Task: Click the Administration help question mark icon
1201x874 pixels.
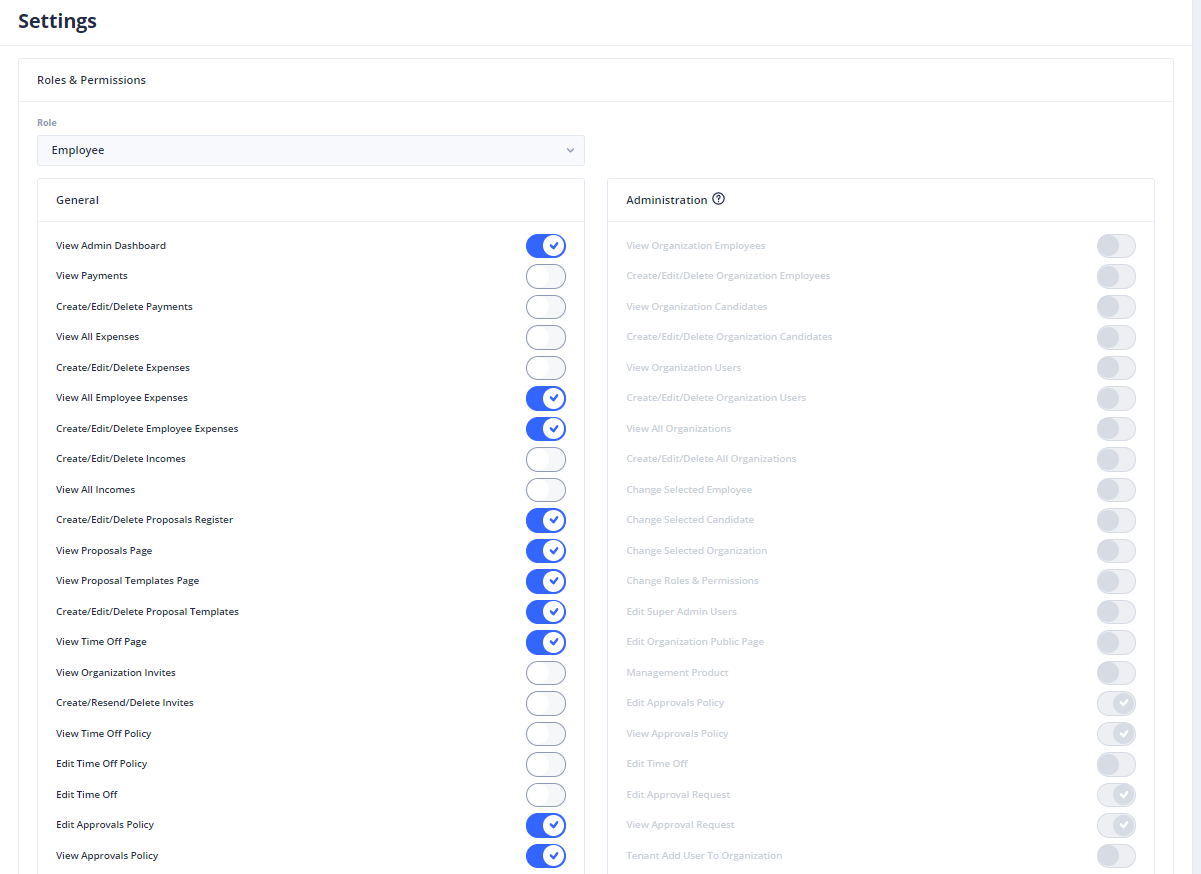Action: tap(718, 199)
